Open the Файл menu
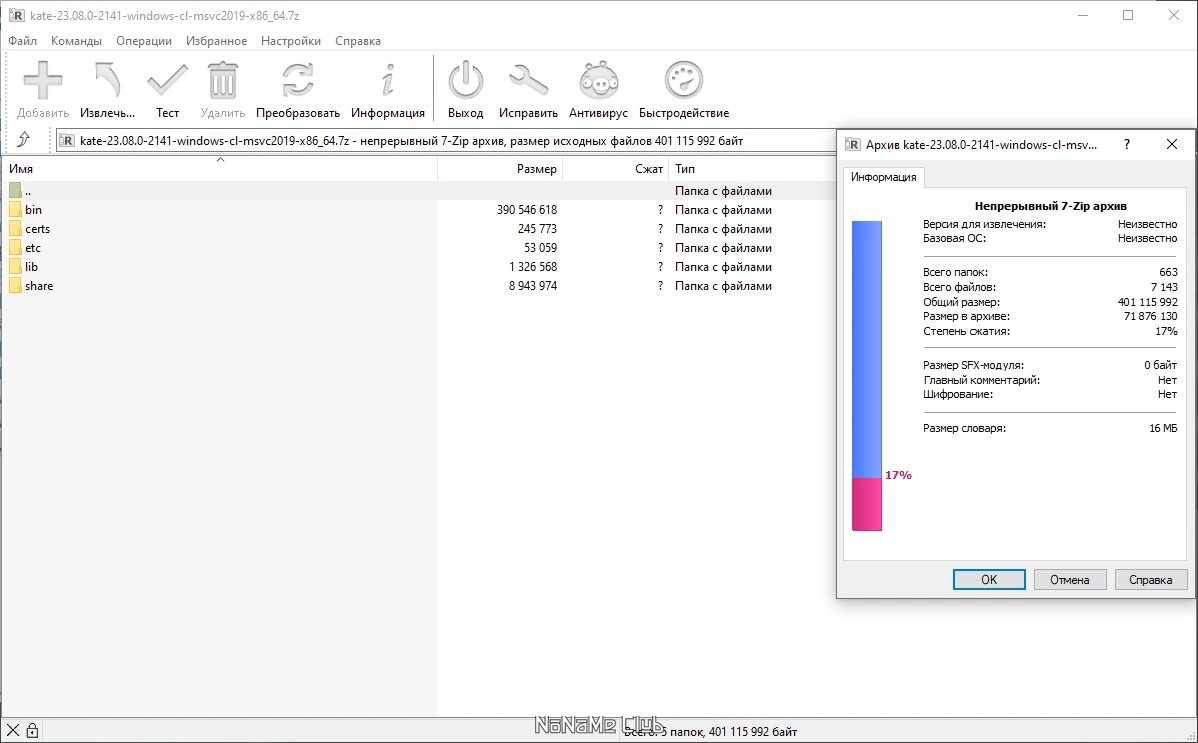The width and height of the screenshot is (1198, 743). click(23, 41)
